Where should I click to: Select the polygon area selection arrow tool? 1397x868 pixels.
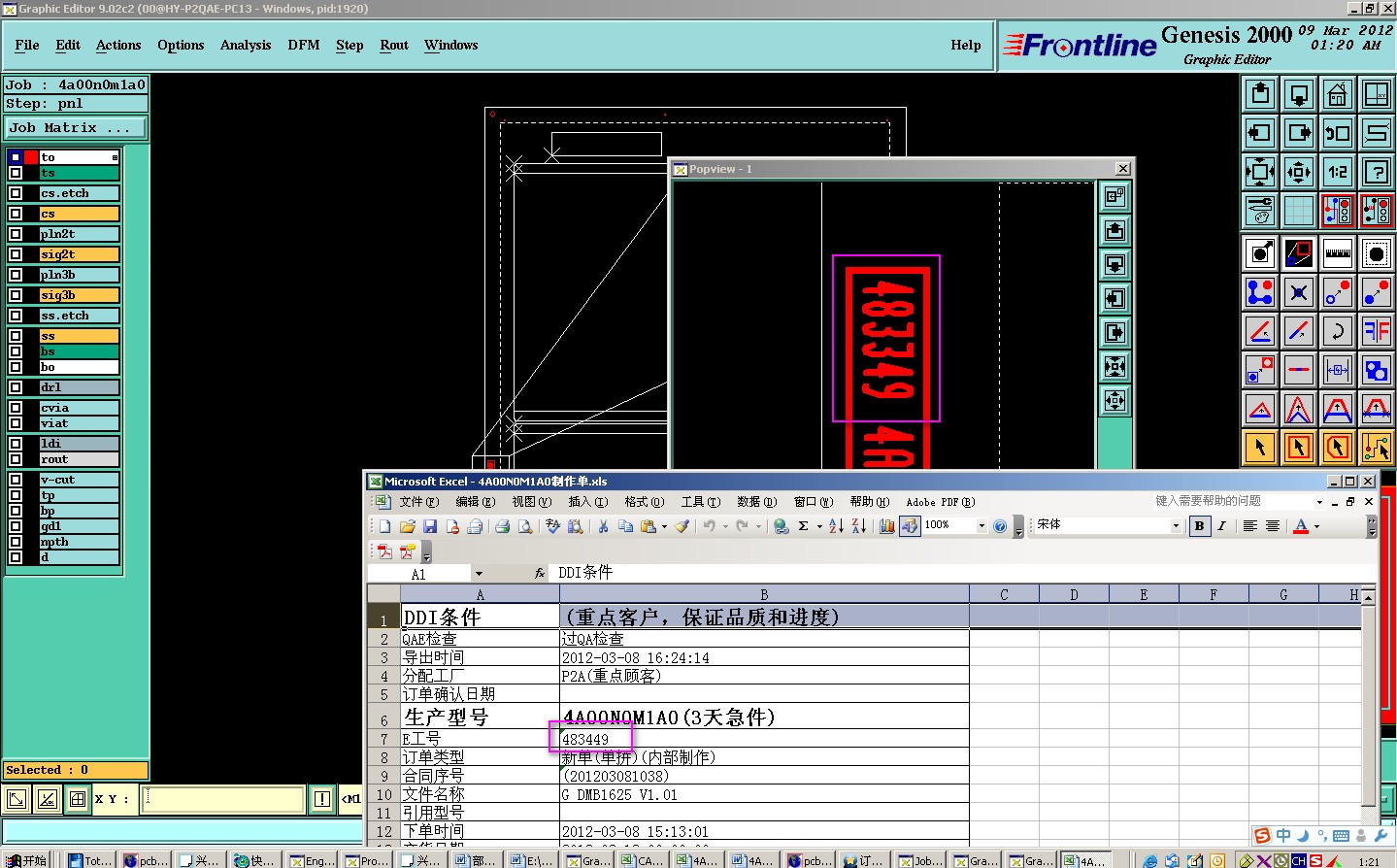1338,448
